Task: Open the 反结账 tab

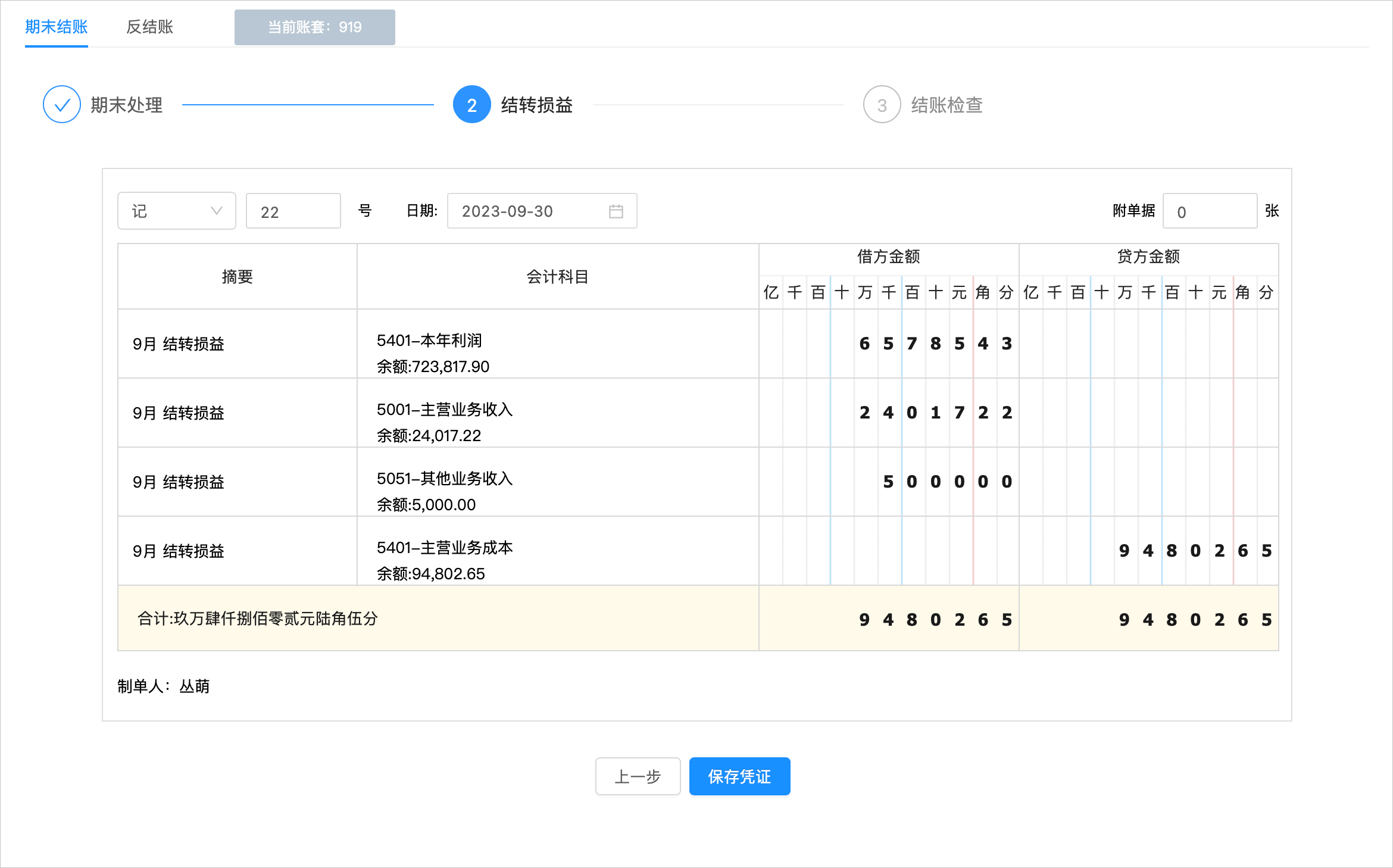Action: [x=149, y=27]
